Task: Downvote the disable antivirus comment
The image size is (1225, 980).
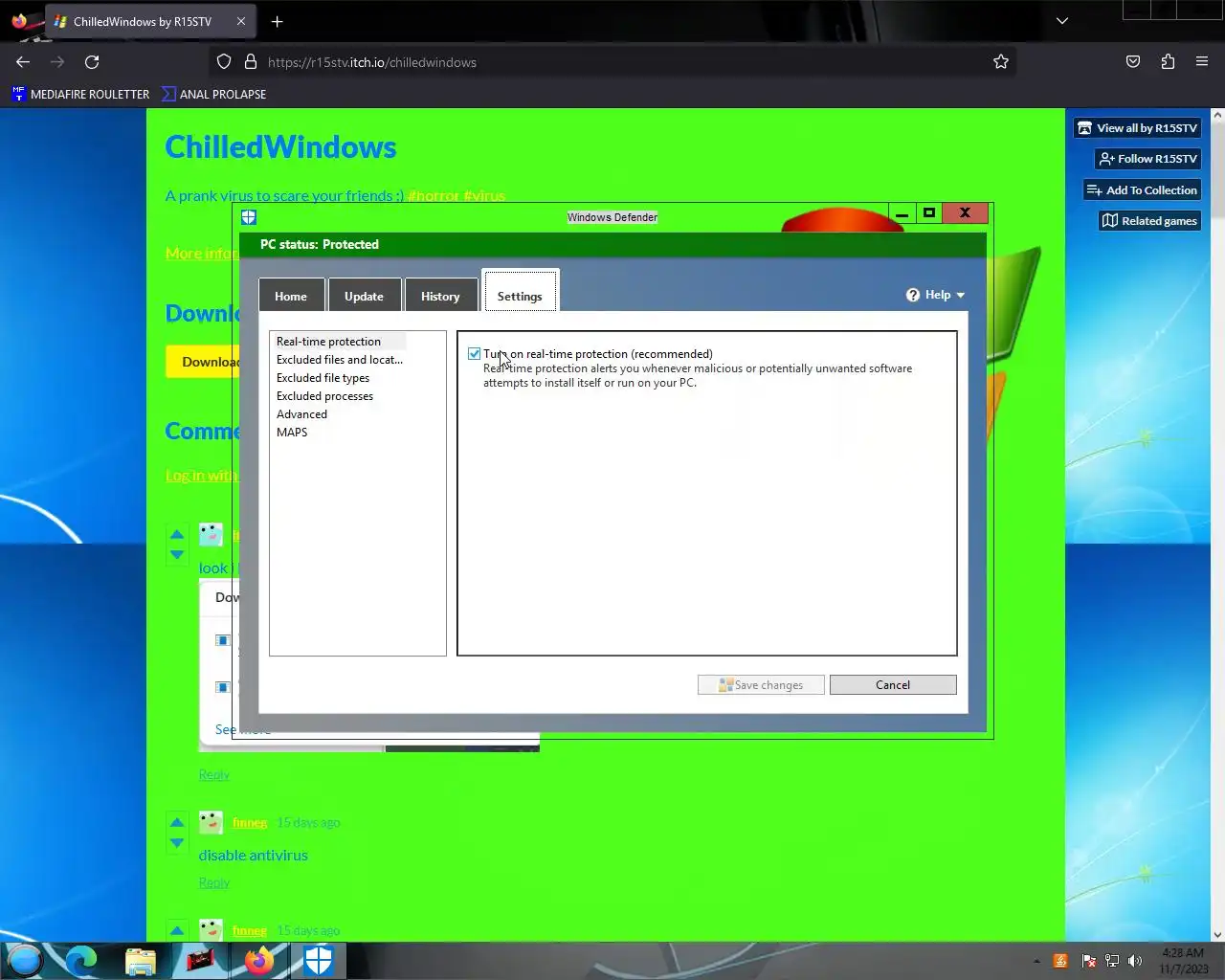Action: click(x=177, y=843)
